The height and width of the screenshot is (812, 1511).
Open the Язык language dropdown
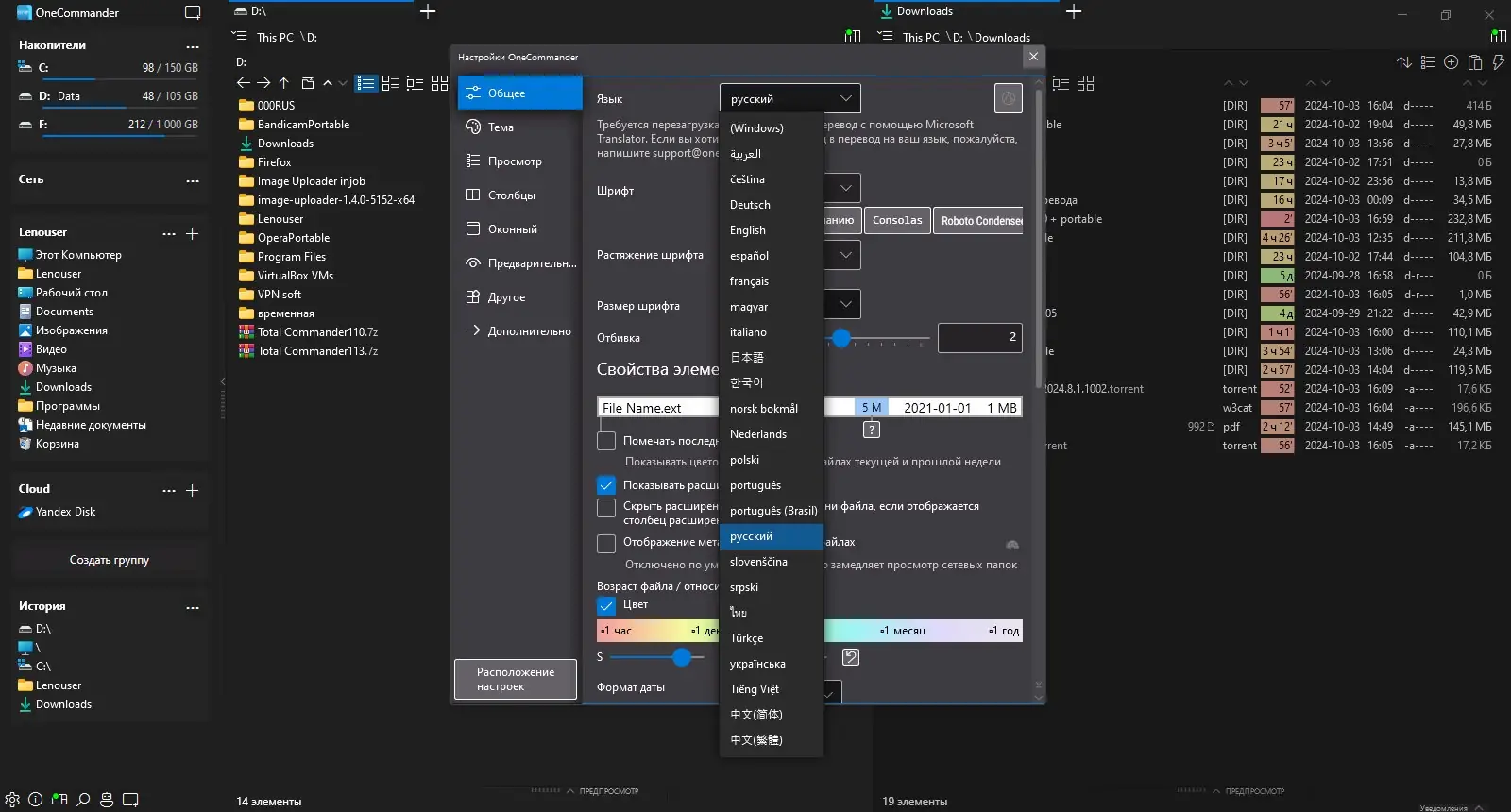pyautogui.click(x=790, y=98)
